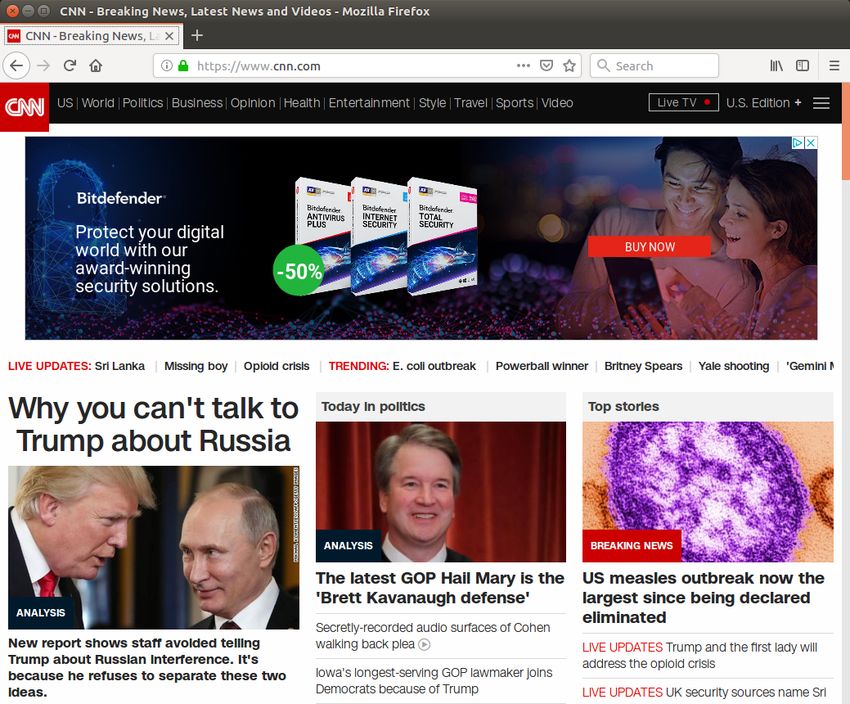
Task: Go to Travel section
Action: pyautogui.click(x=471, y=103)
